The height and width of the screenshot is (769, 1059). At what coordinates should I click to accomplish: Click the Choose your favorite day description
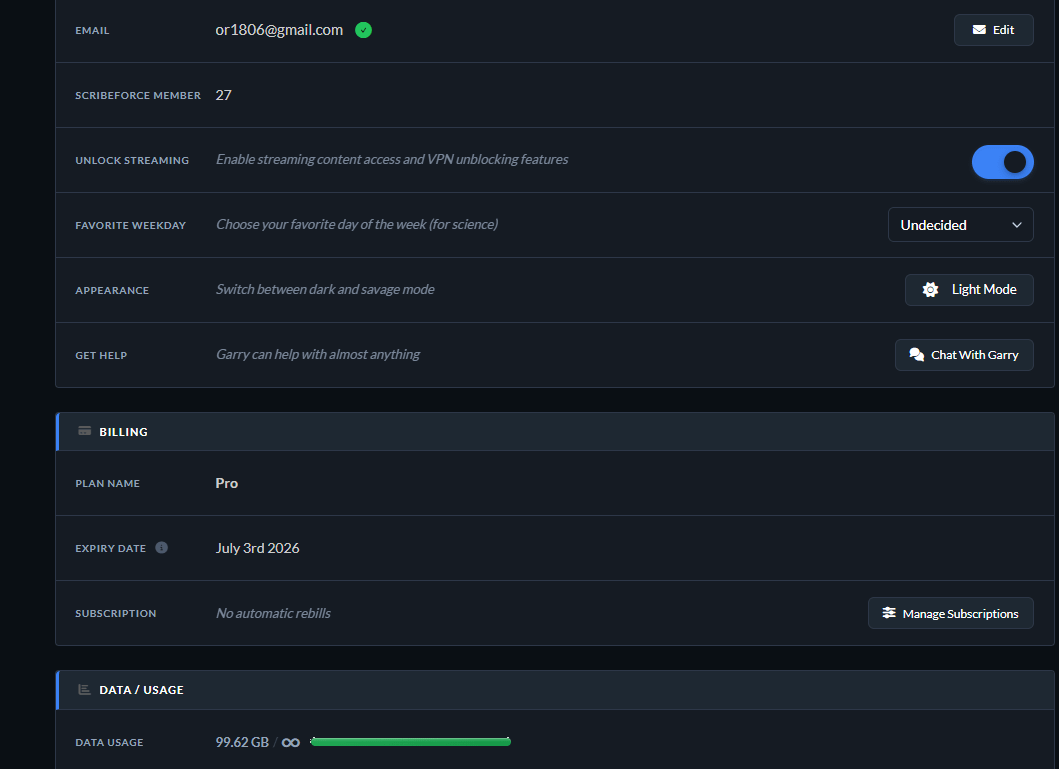pyautogui.click(x=357, y=225)
